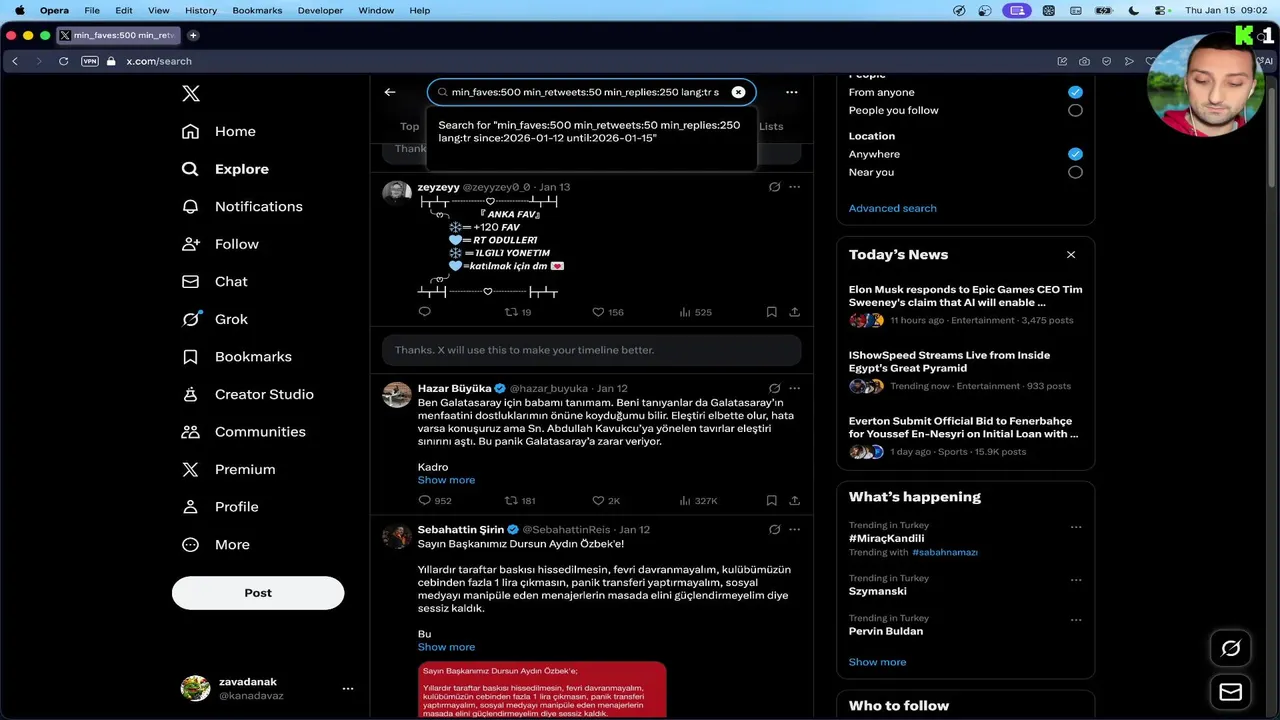Open IShowSpeed Great Pyramid news story
The height and width of the screenshot is (720, 1280).
[965, 370]
